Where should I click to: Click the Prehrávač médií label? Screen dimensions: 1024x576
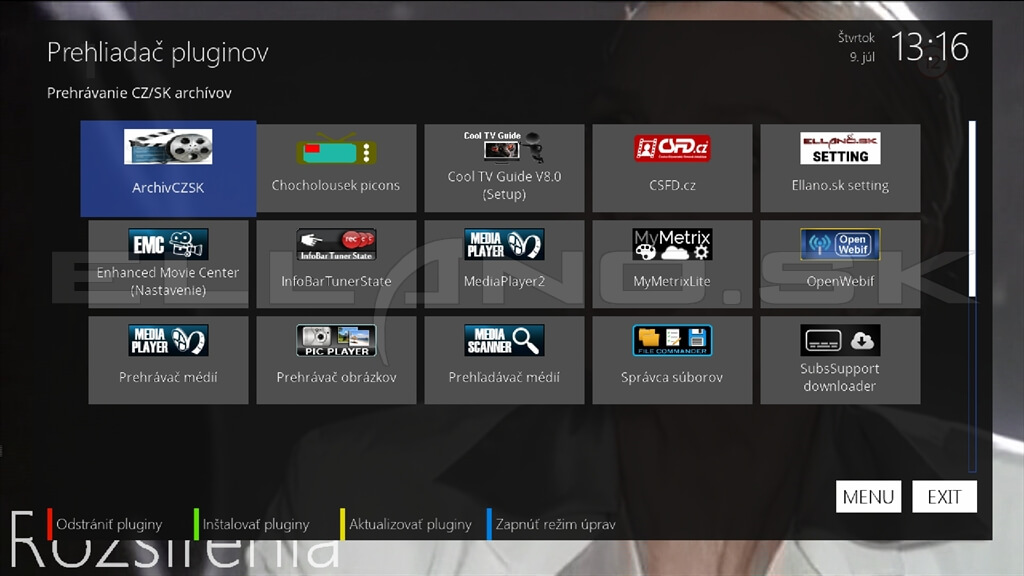coord(168,377)
